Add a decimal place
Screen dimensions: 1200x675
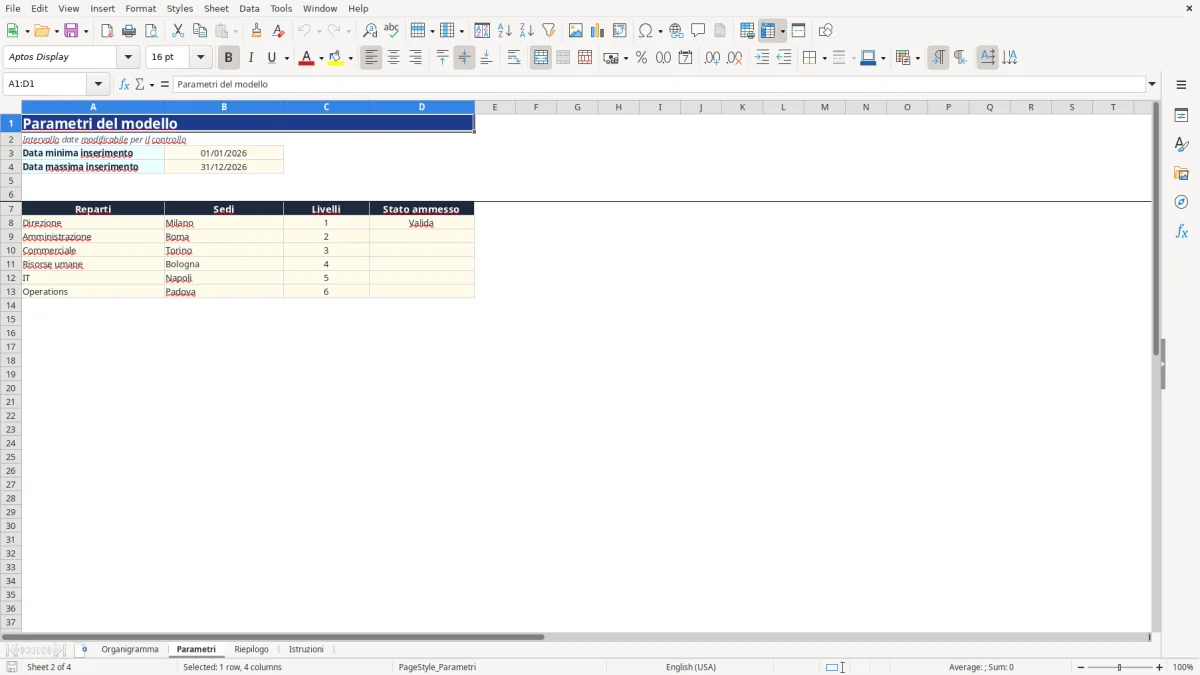click(712, 58)
